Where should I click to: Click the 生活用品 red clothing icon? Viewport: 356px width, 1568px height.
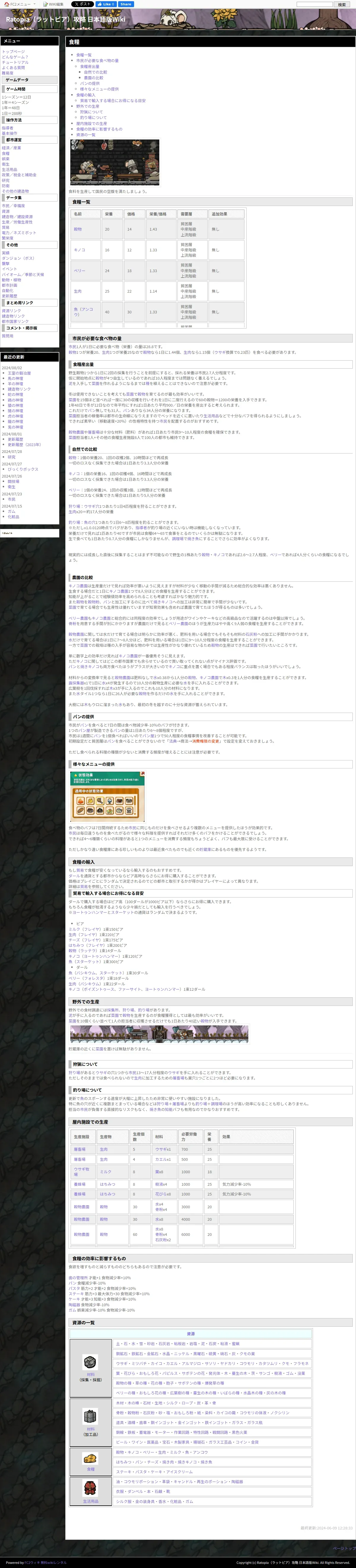pyautogui.click(x=91, y=1489)
